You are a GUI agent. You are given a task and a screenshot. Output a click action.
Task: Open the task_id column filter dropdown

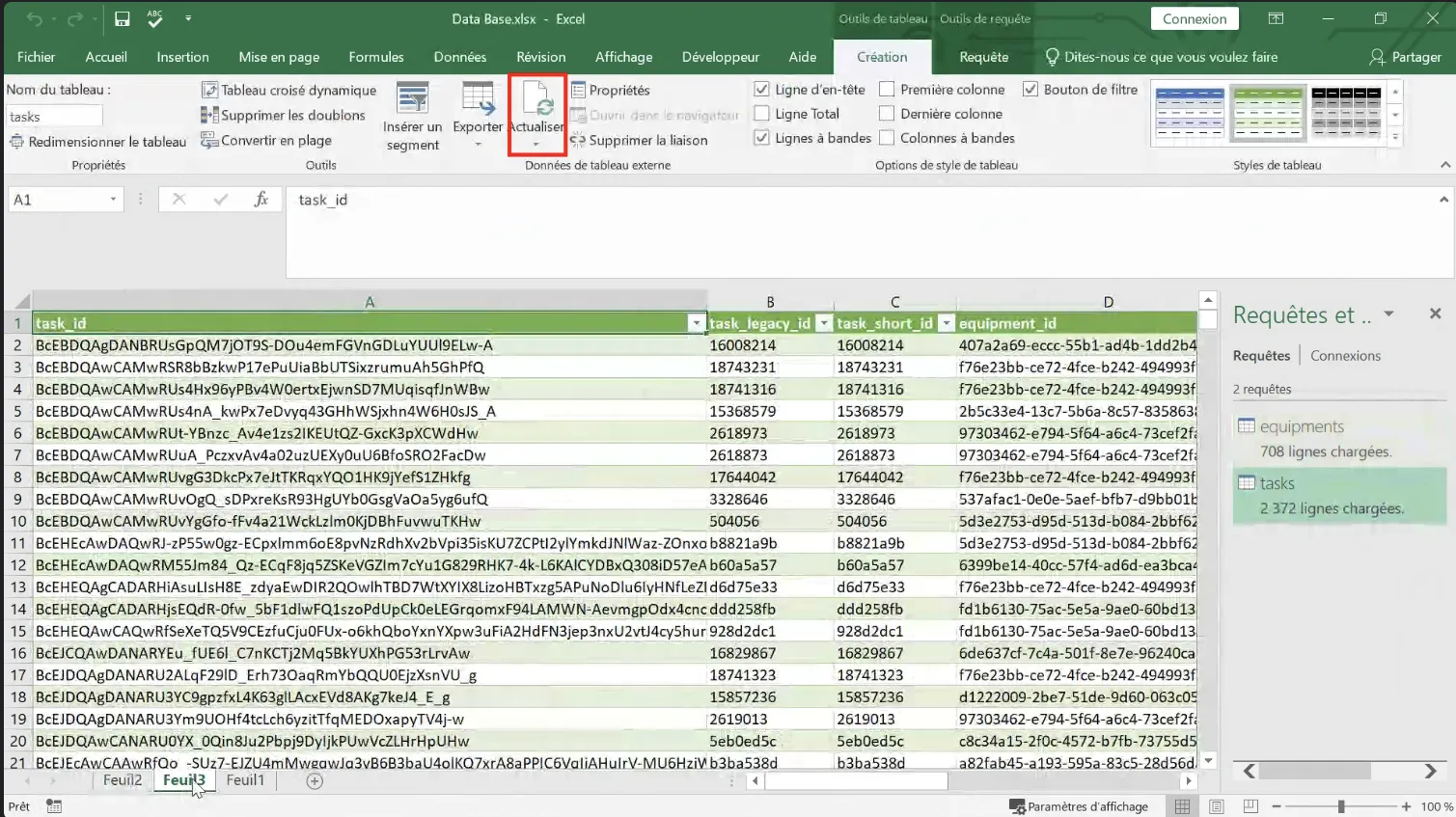click(x=696, y=323)
